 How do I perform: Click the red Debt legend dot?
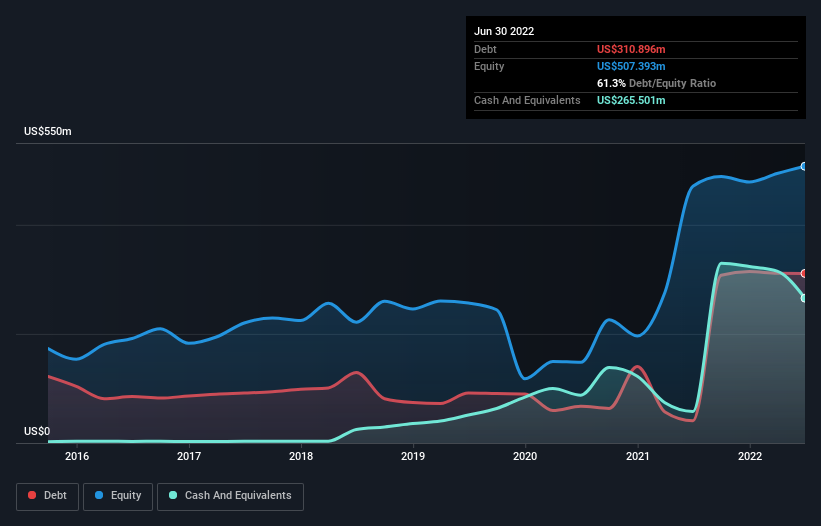click(x=32, y=495)
